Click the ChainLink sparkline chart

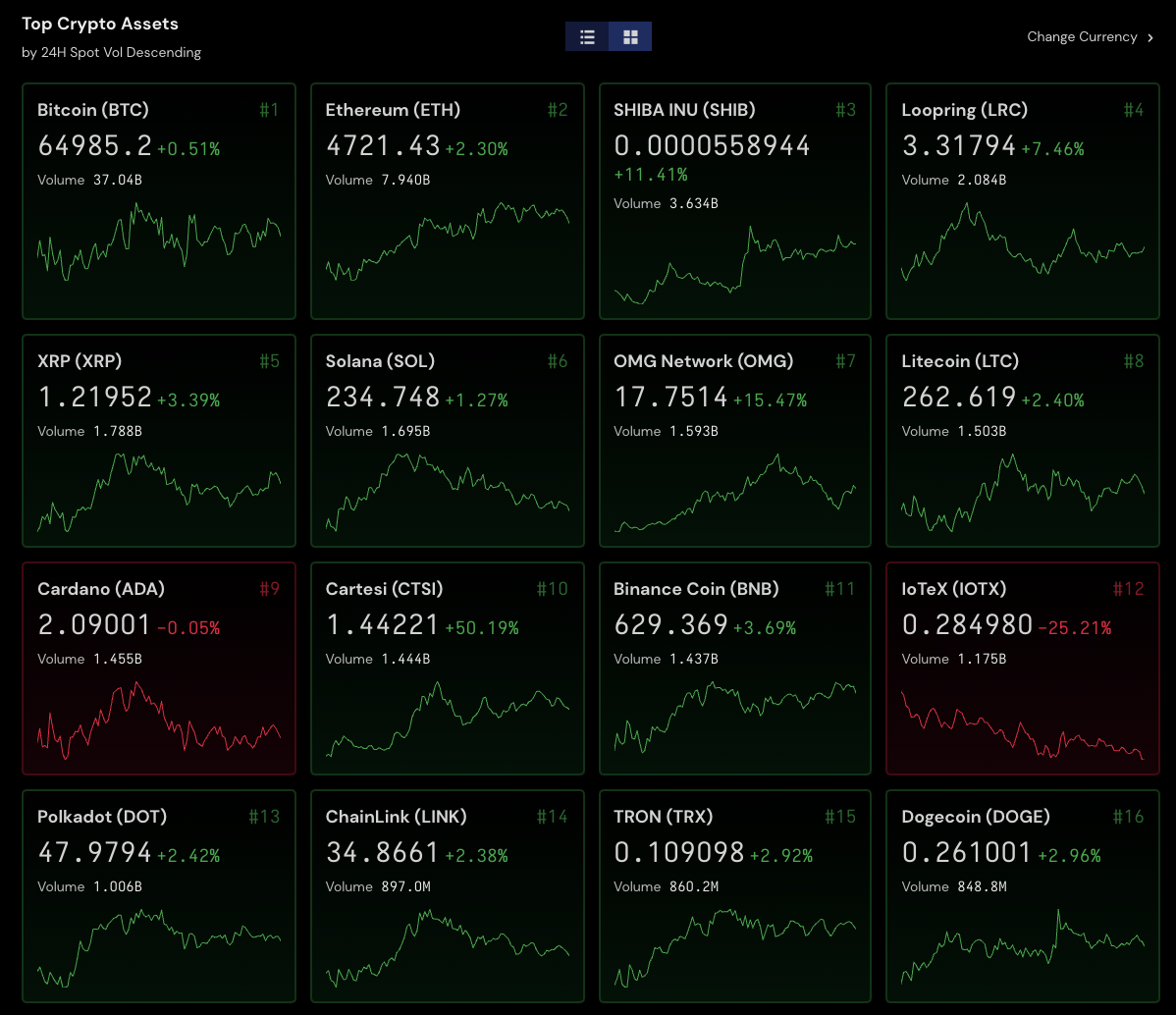click(447, 948)
